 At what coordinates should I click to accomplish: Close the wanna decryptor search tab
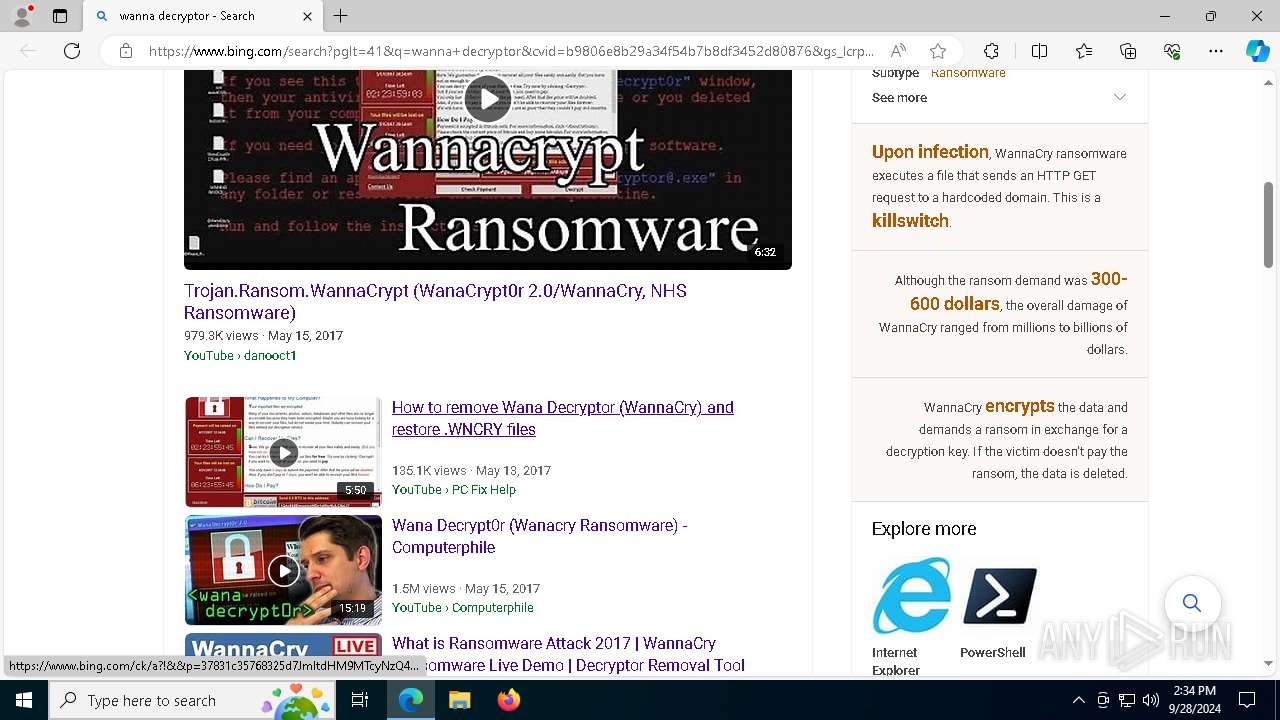tap(307, 16)
